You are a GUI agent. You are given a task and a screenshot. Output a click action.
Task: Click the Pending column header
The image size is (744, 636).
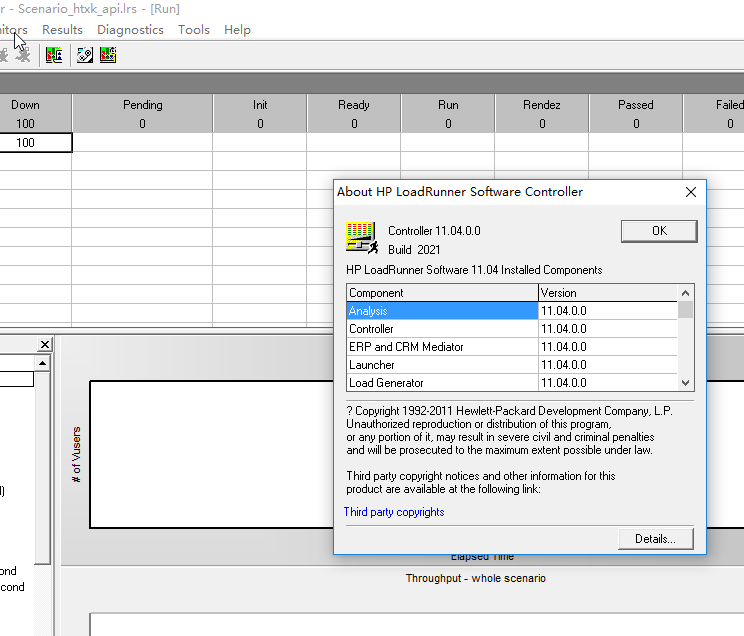(x=142, y=113)
